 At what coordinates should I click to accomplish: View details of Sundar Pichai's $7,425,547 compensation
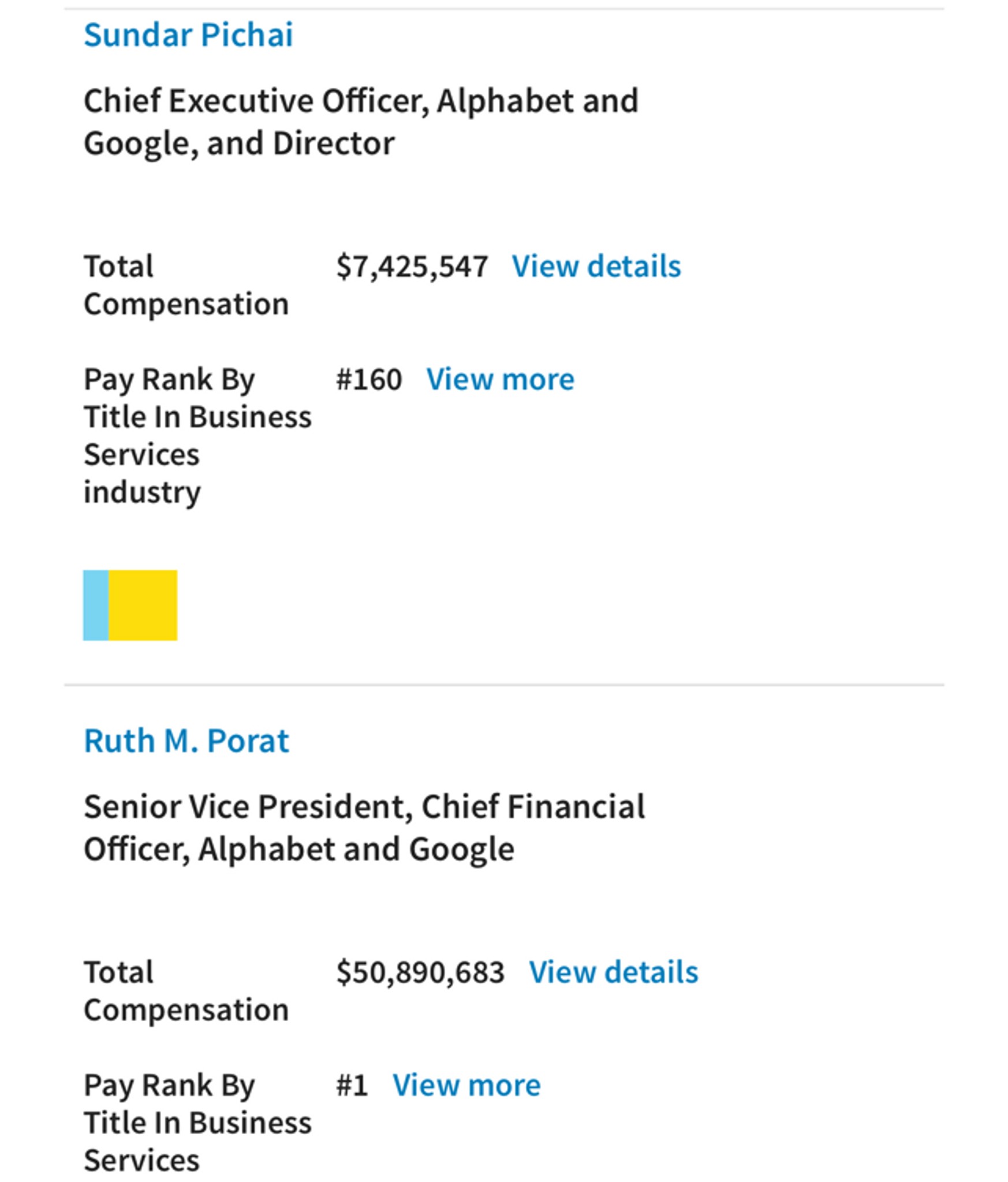click(596, 266)
